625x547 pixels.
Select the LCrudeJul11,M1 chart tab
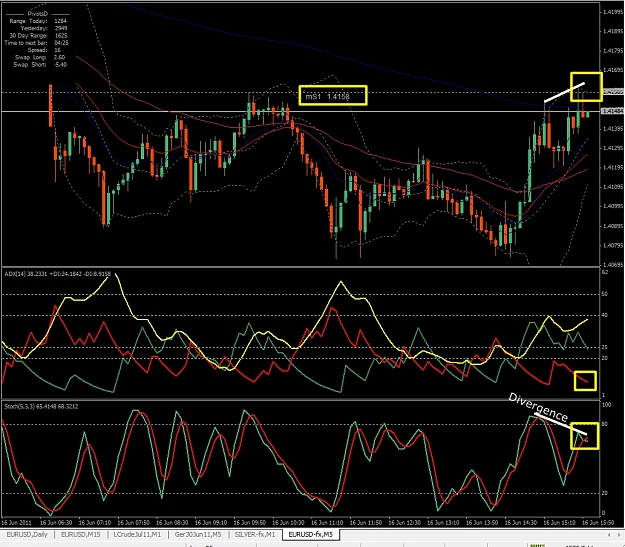(x=137, y=535)
